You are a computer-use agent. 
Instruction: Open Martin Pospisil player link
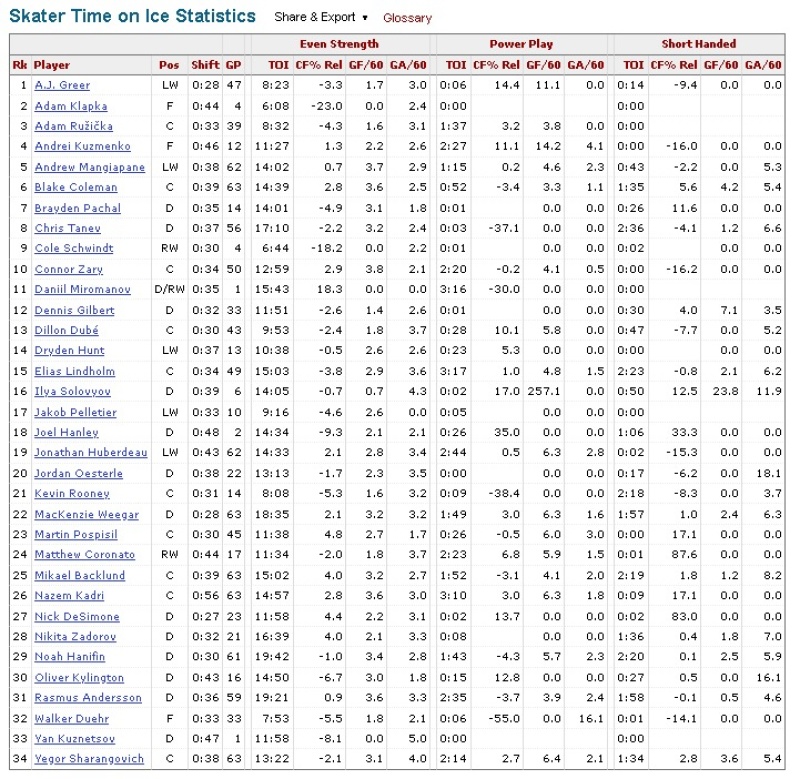click(x=76, y=535)
